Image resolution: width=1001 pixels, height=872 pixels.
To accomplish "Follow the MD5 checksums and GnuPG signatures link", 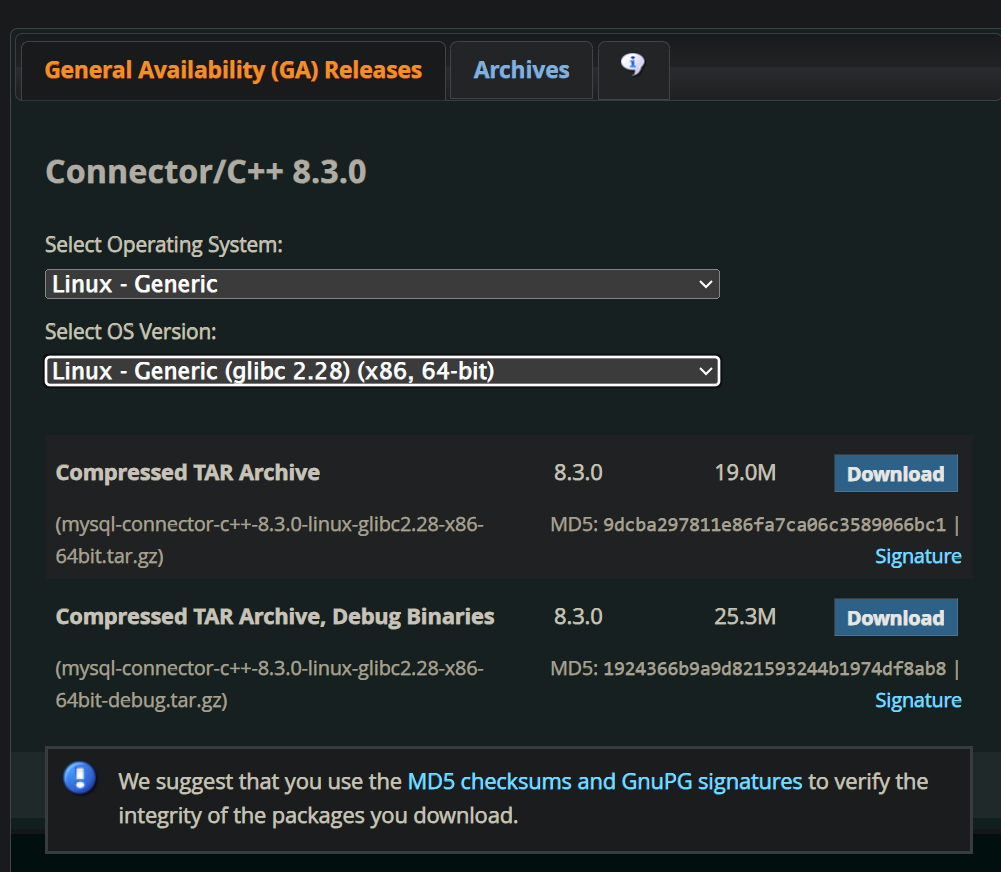I will click(x=604, y=781).
